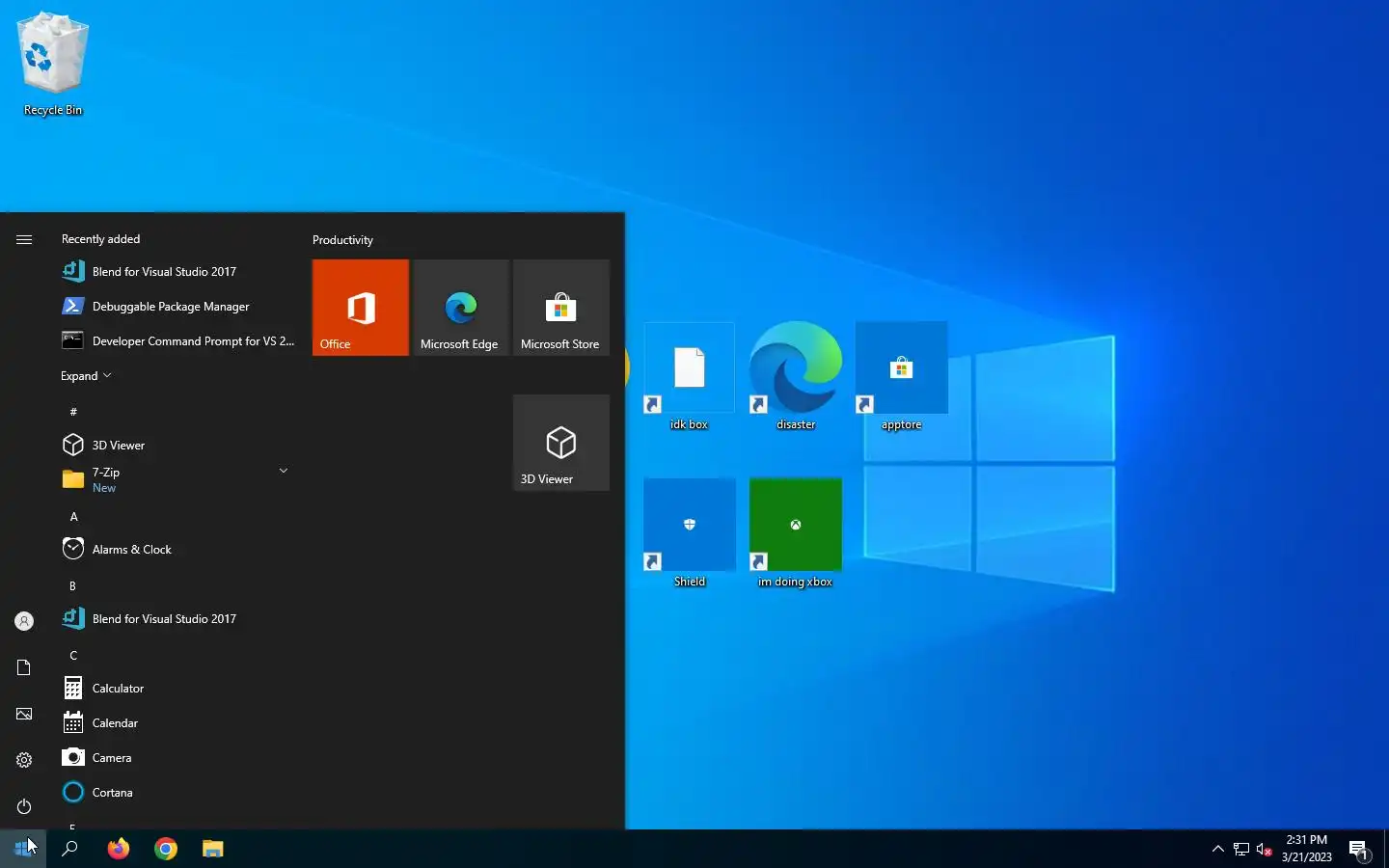
Task: Open Blend for Visual Studio 2017 under B
Action: (x=177, y=619)
